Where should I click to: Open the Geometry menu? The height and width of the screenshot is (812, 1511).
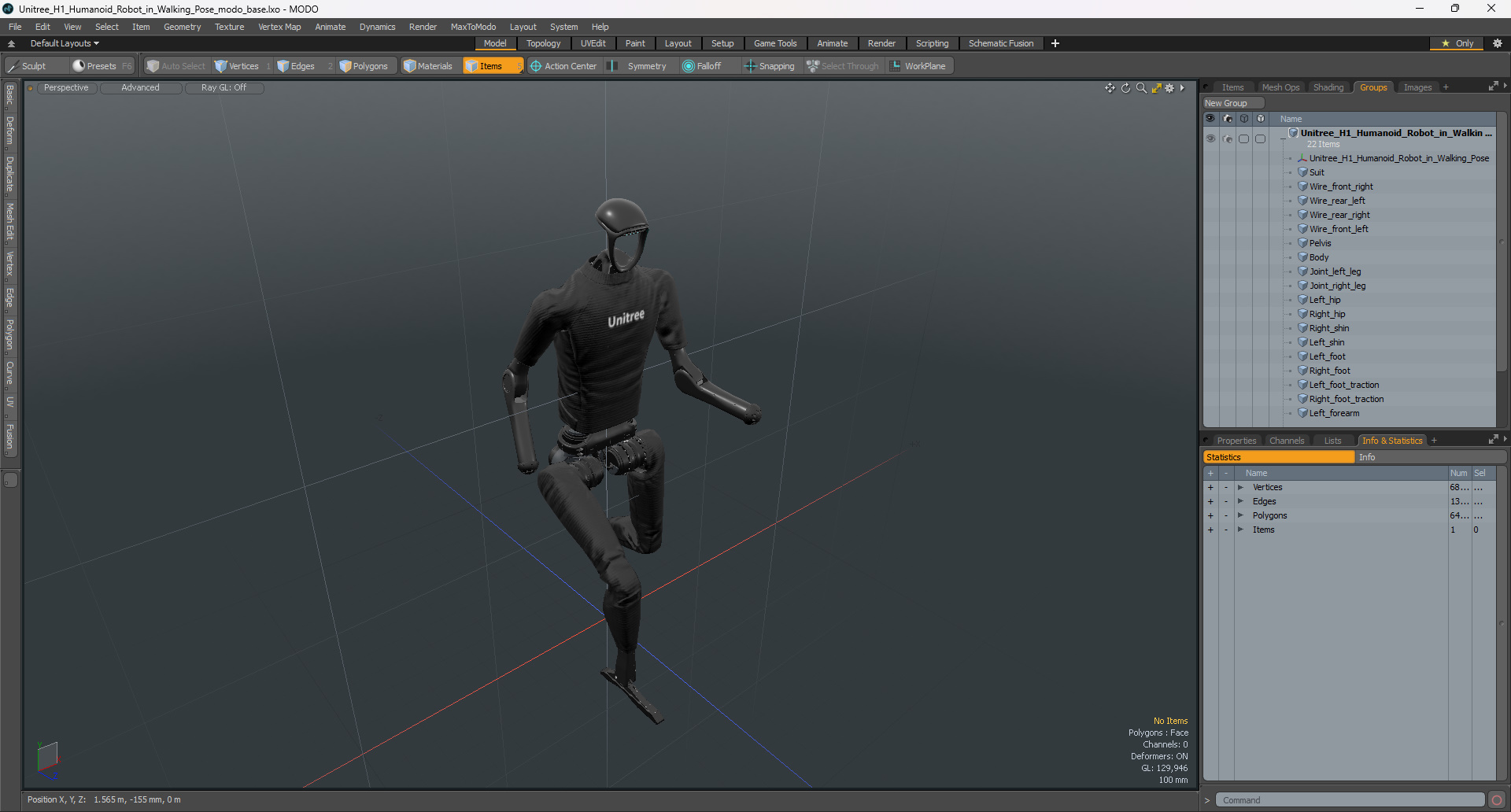[x=182, y=27]
